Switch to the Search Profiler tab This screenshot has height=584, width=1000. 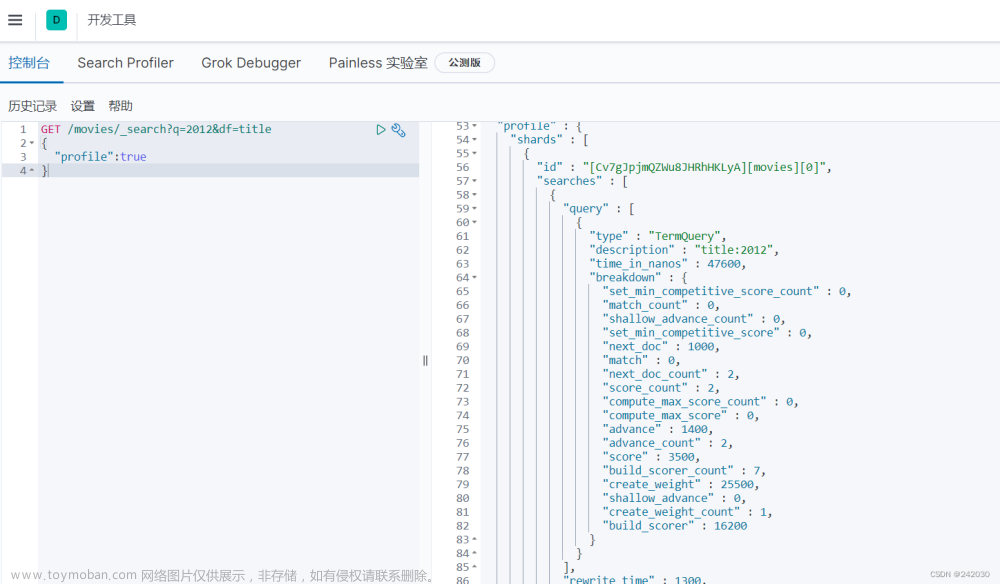coord(126,63)
